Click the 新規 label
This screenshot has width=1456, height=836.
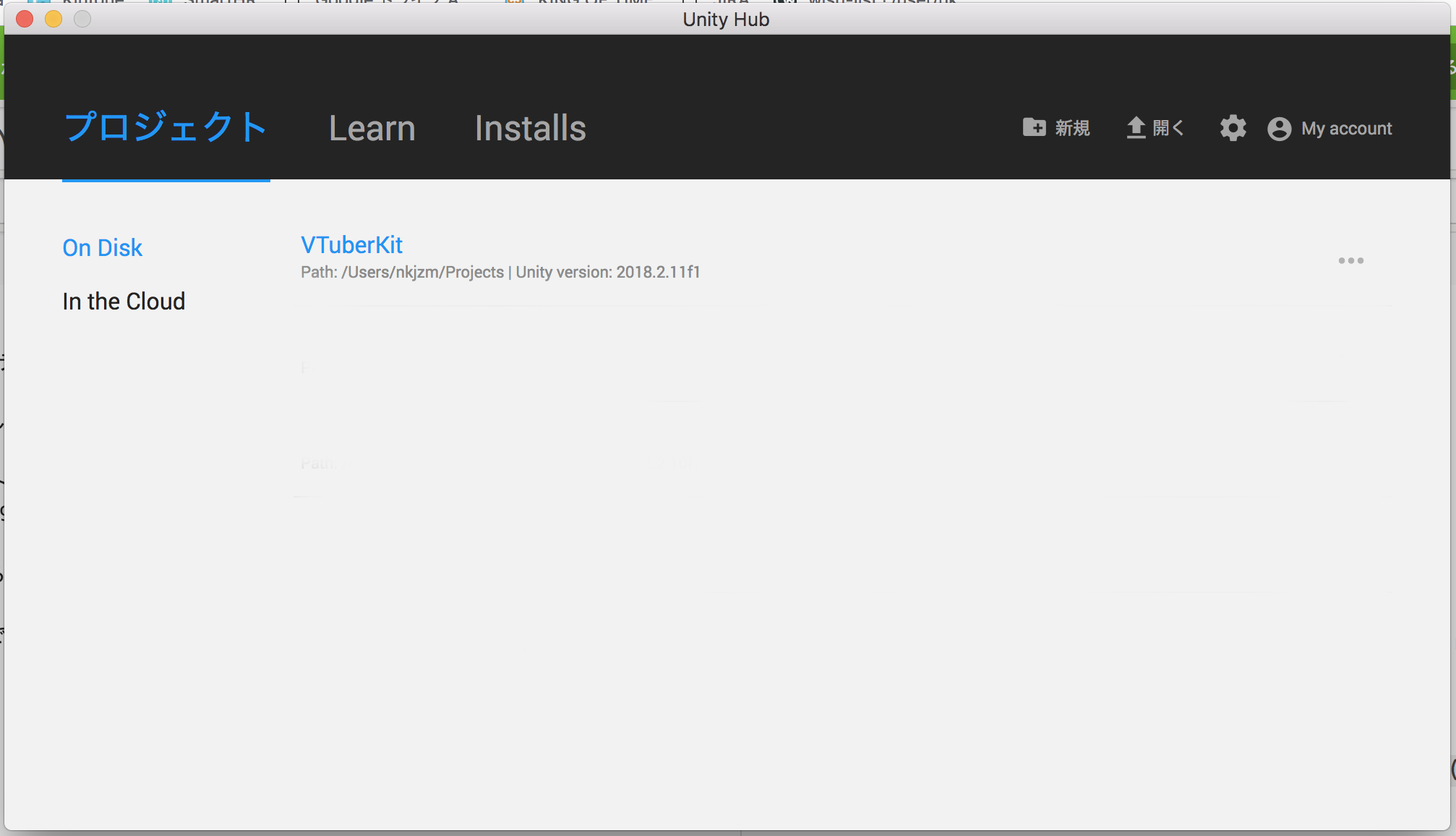click(x=1072, y=129)
